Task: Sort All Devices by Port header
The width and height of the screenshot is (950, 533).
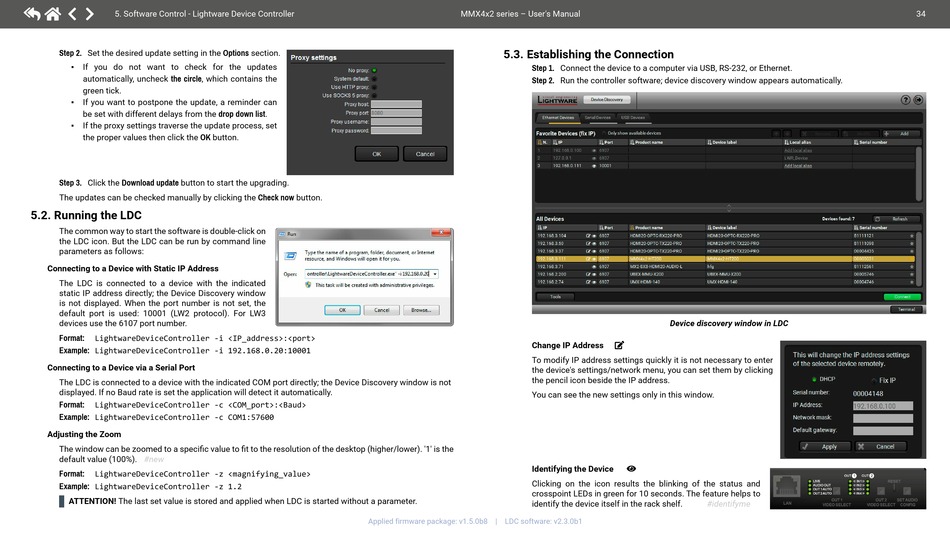Action: coord(613,228)
